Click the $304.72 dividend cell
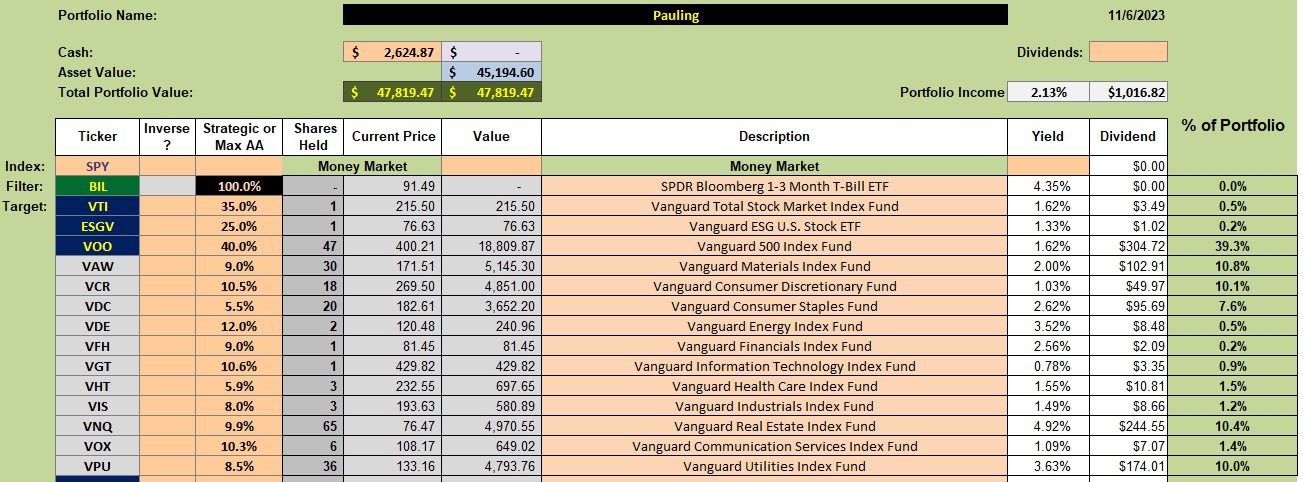The height and width of the screenshot is (482, 1303). [x=1129, y=246]
